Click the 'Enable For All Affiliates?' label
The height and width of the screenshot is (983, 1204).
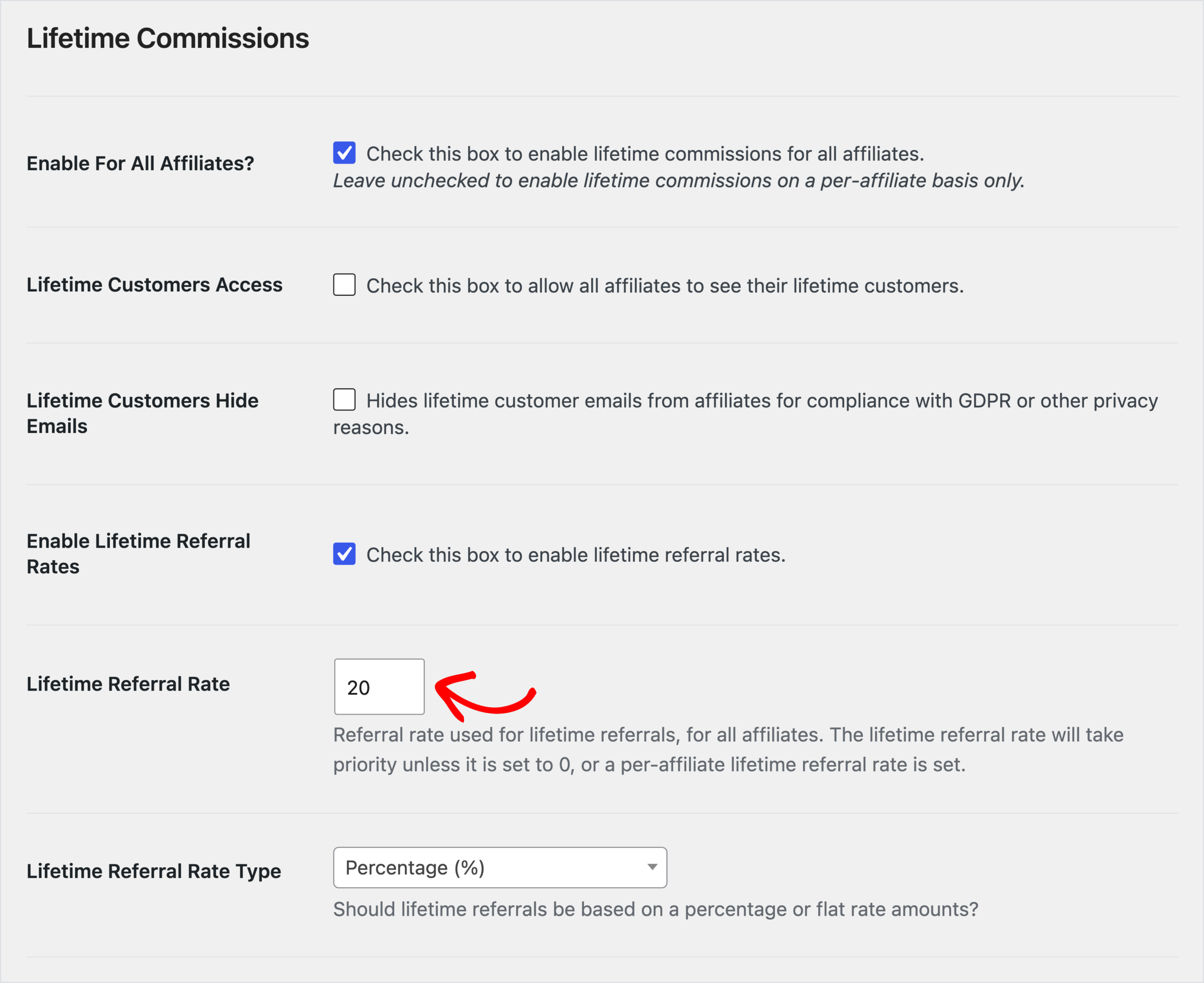[141, 164]
